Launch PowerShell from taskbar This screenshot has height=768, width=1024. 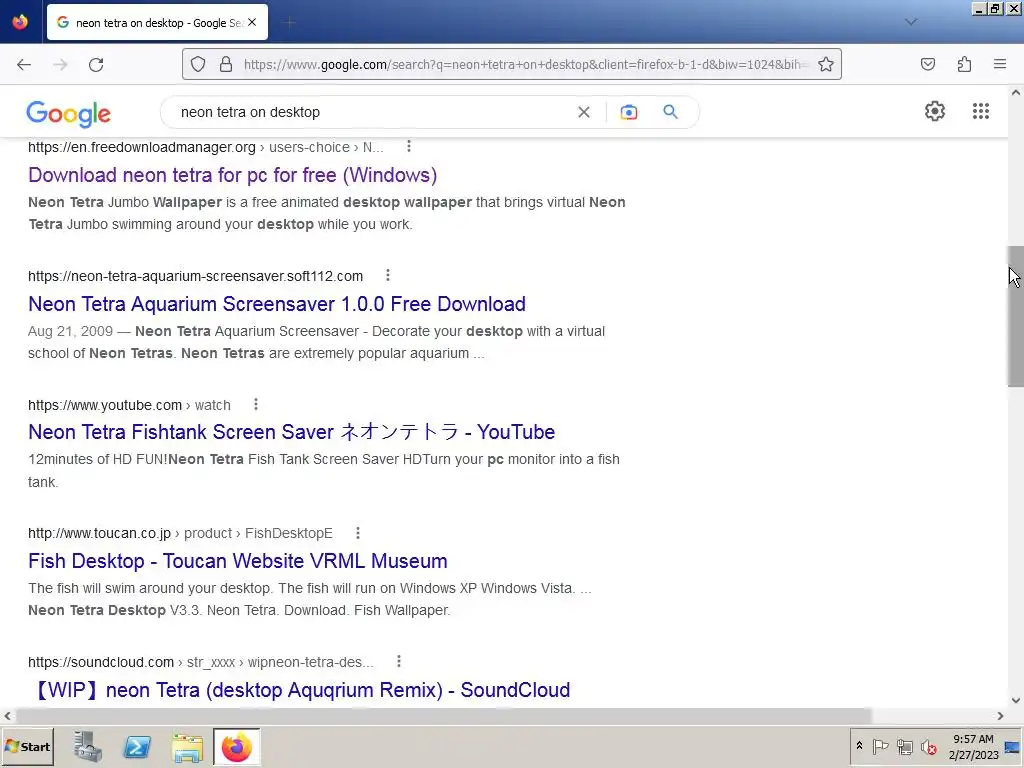click(137, 746)
